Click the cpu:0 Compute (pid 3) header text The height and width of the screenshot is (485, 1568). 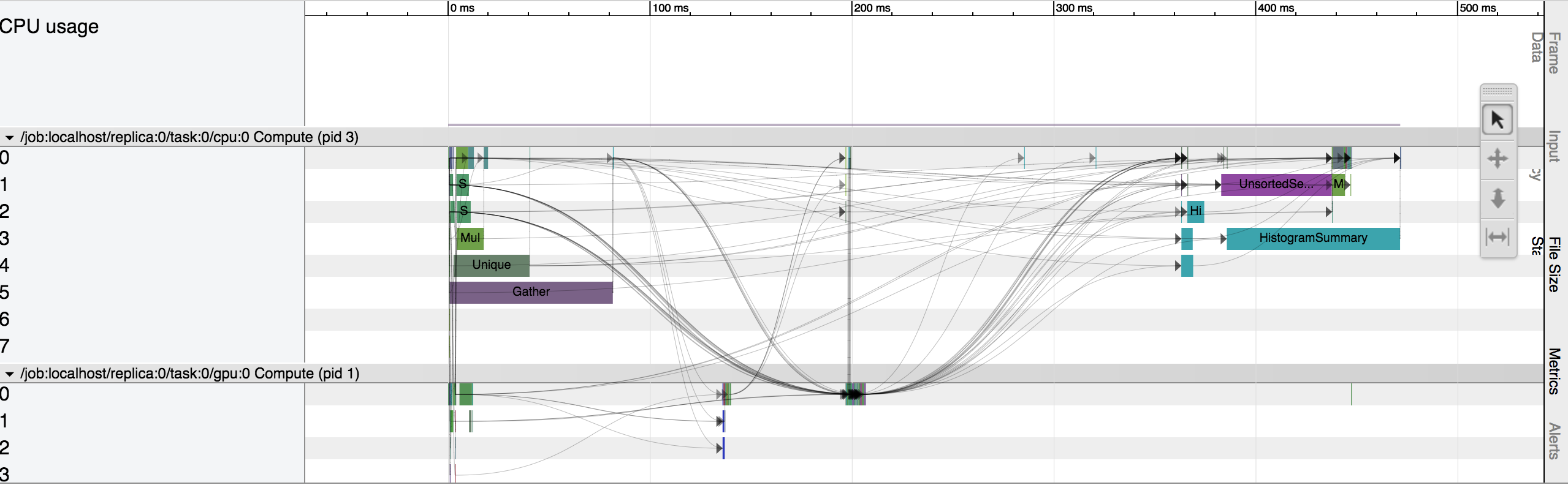pos(189,137)
